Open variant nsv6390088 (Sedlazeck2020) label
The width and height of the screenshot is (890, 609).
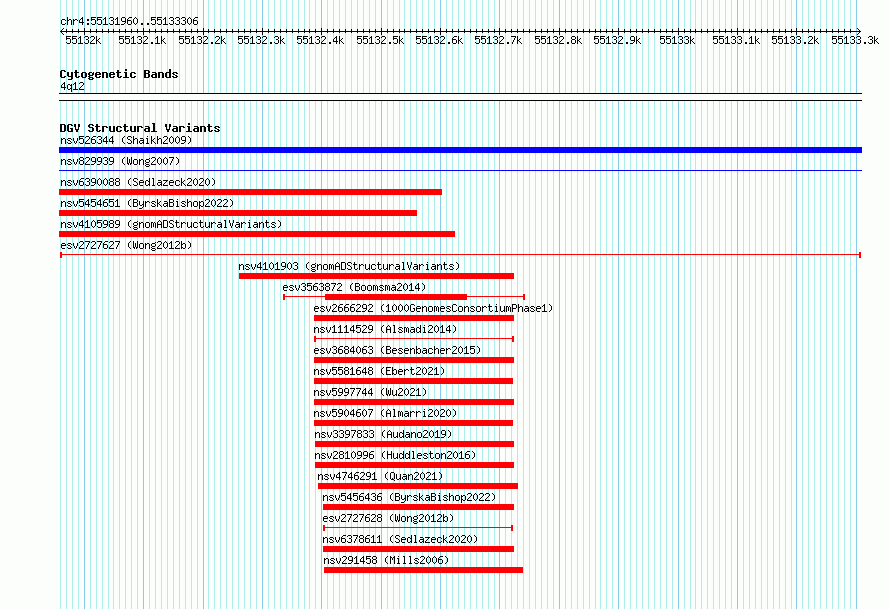[138, 182]
